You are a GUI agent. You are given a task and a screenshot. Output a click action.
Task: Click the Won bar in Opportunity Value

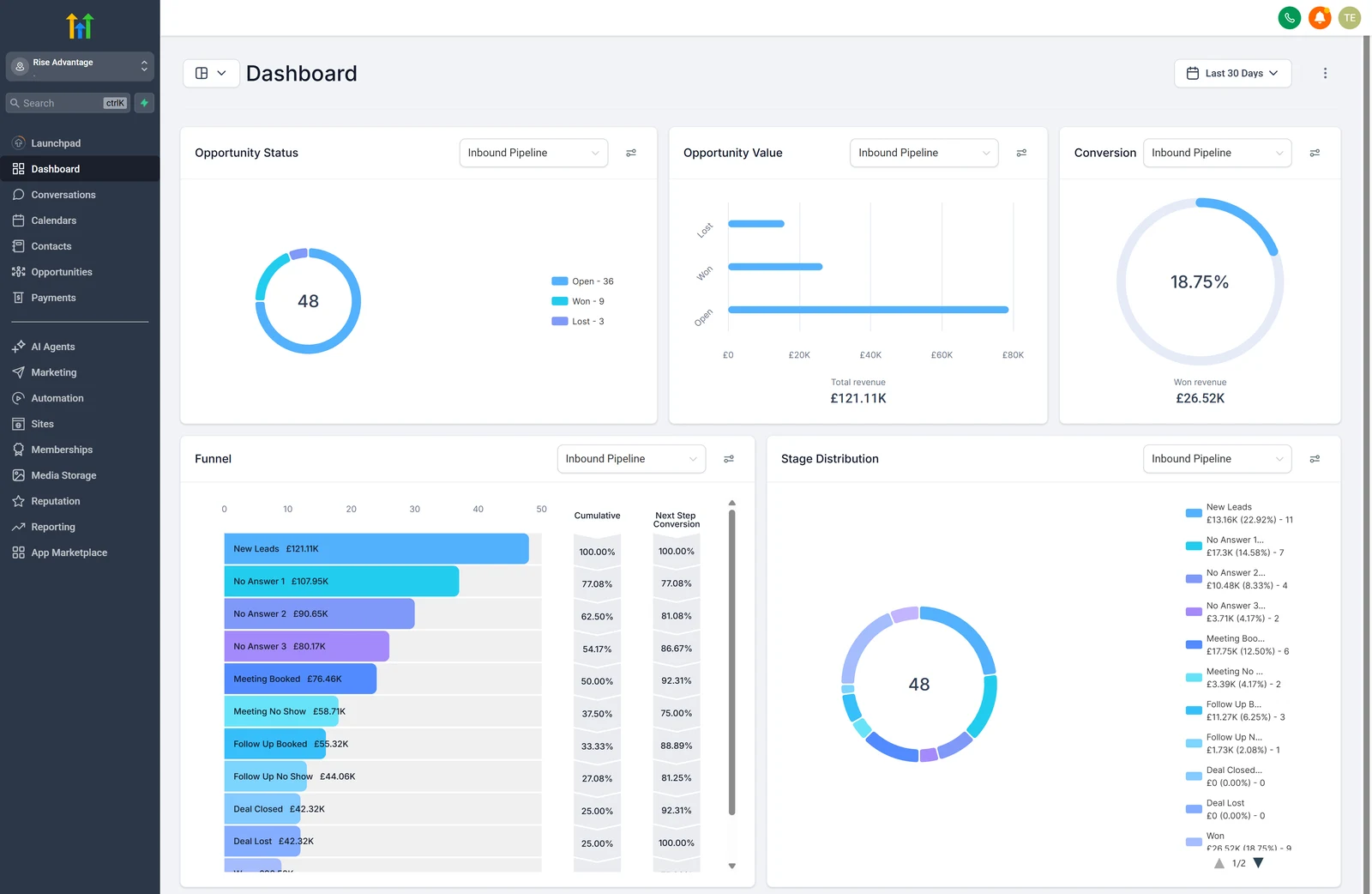(775, 267)
